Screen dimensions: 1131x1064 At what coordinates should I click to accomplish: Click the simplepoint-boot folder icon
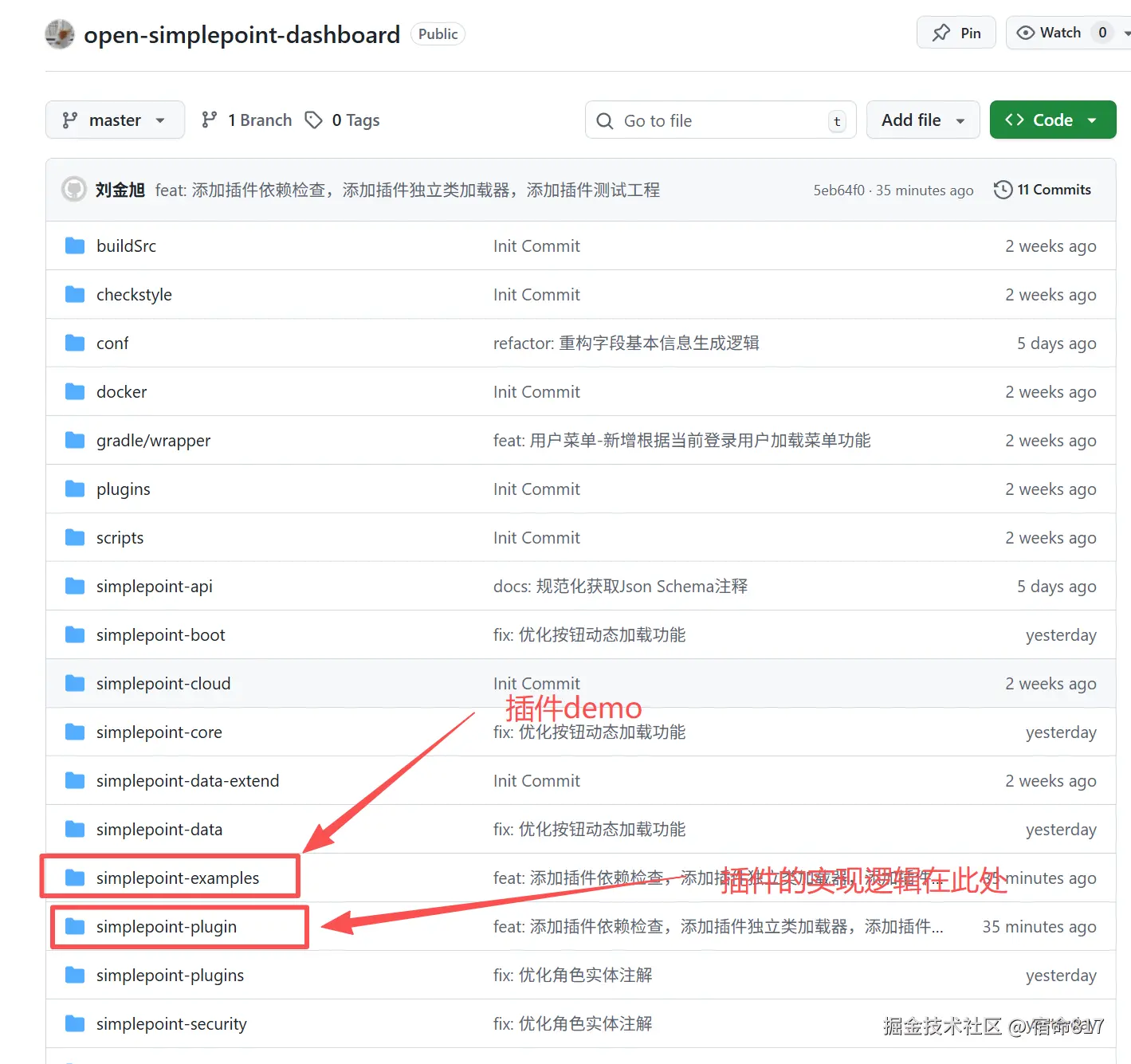pos(75,634)
